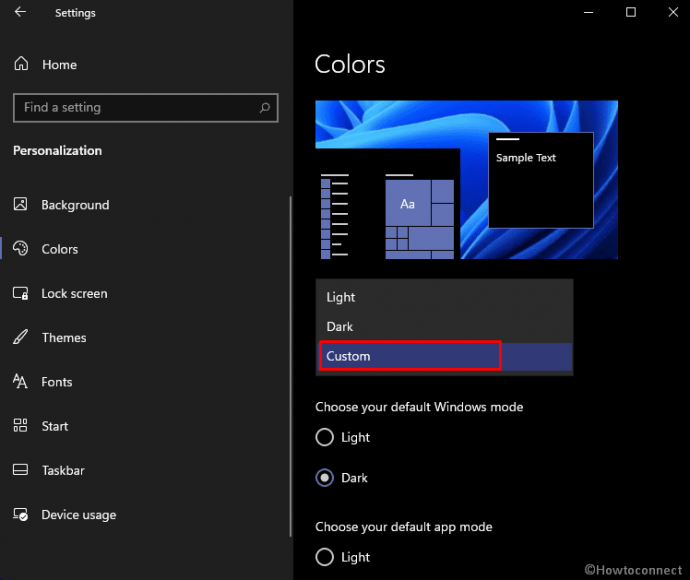
Task: Click the Start tiles icon
Action: [x=20, y=426]
